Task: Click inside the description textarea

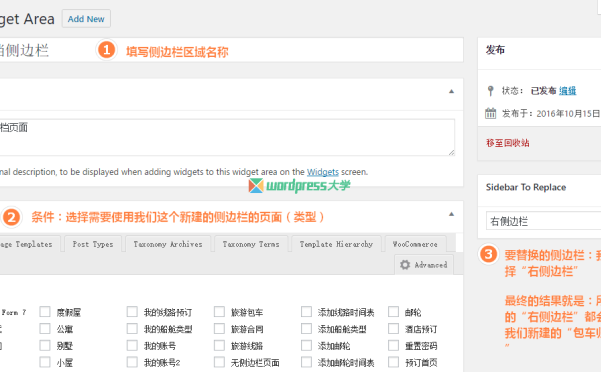Action: coord(227,137)
